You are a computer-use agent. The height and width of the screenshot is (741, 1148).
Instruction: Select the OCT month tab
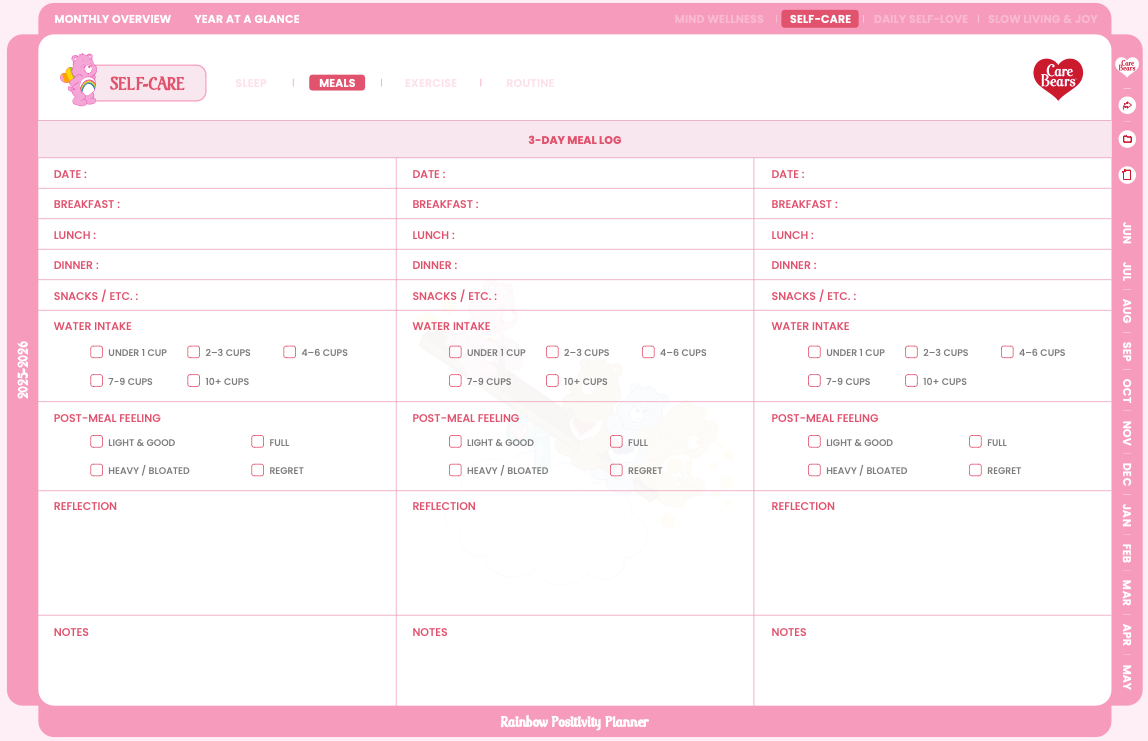1127,391
